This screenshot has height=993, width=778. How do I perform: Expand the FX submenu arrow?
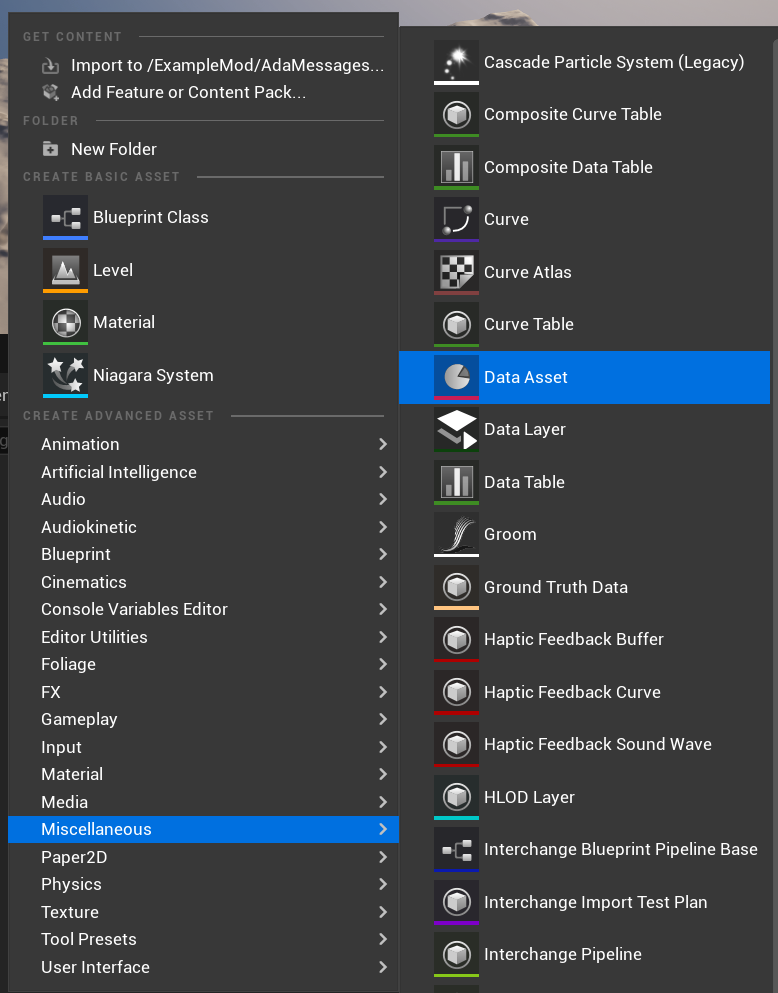pos(382,693)
